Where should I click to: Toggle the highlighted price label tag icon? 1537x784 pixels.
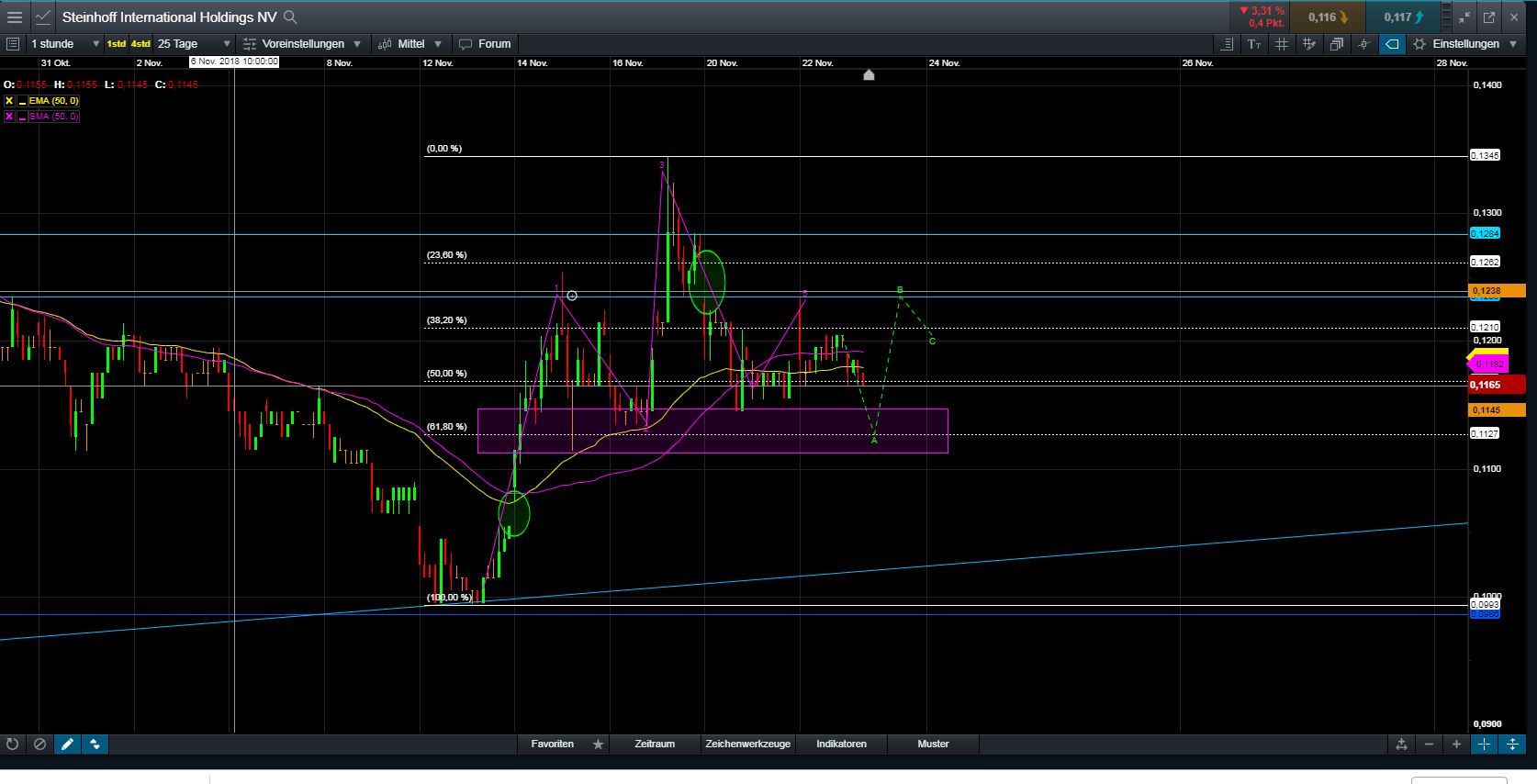[1392, 44]
